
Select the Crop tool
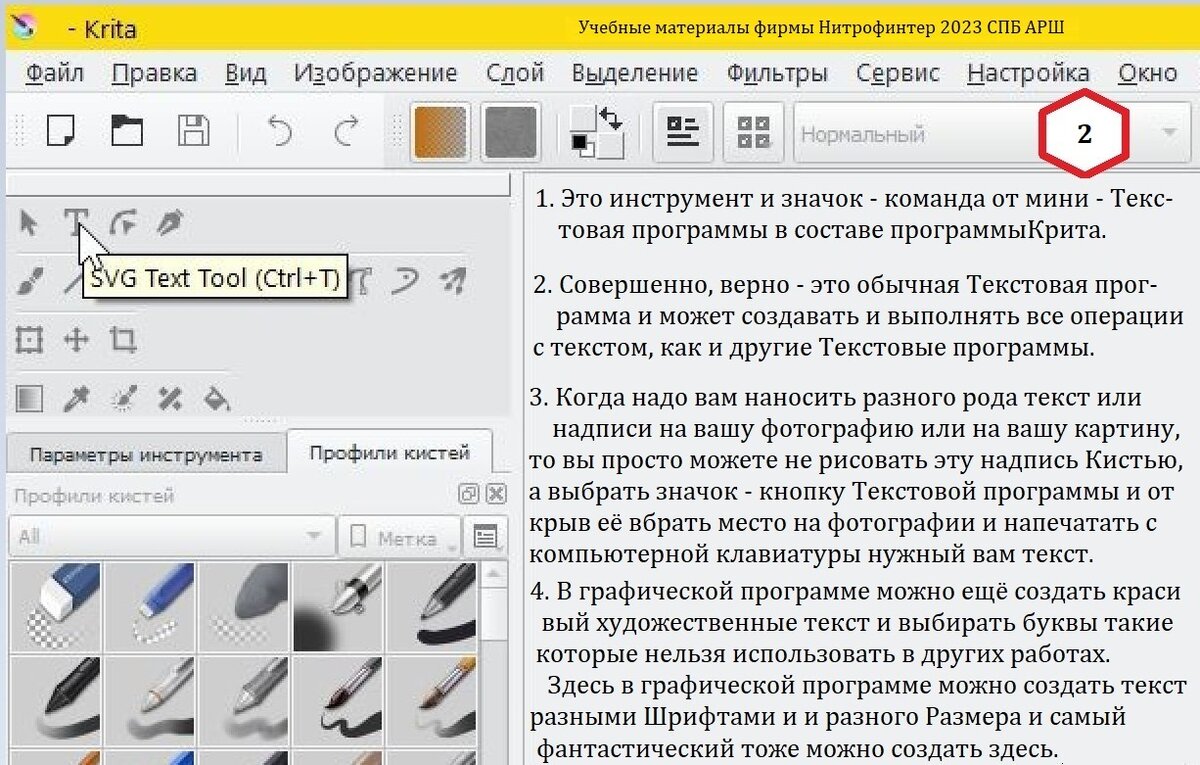(123, 340)
